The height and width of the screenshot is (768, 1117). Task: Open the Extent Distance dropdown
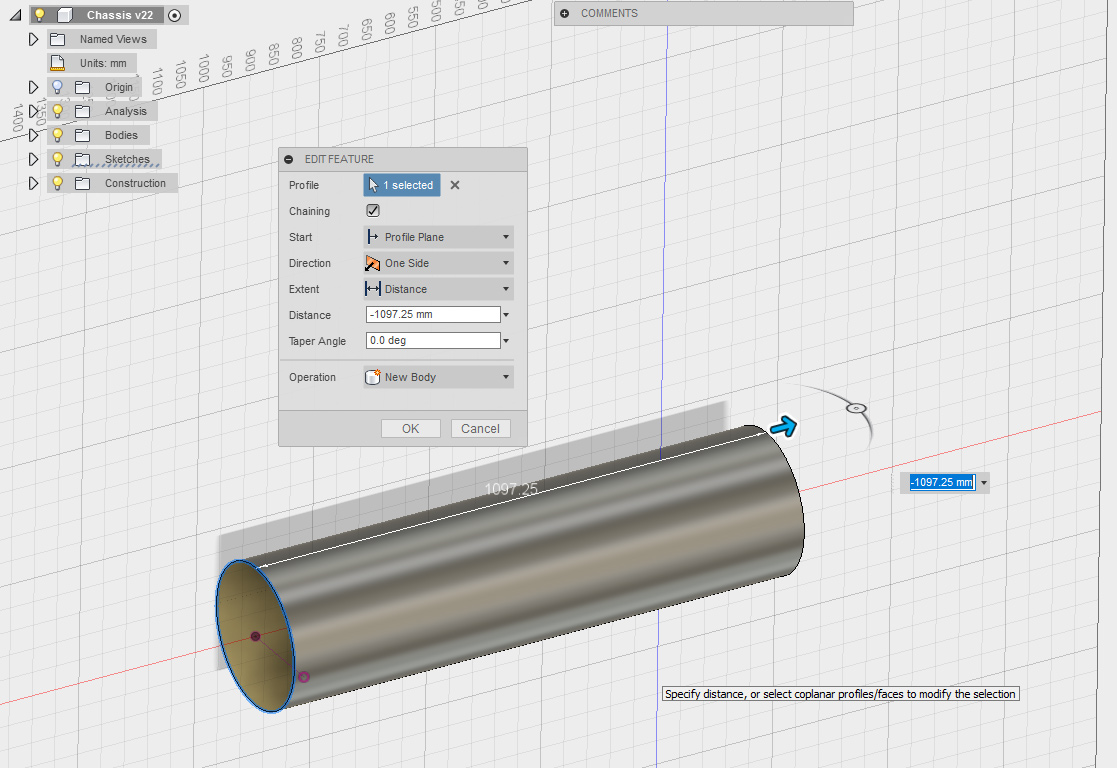coord(438,289)
